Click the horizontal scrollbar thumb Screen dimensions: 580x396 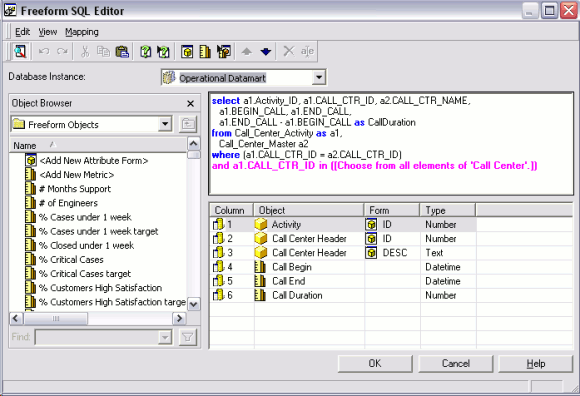coord(56,318)
